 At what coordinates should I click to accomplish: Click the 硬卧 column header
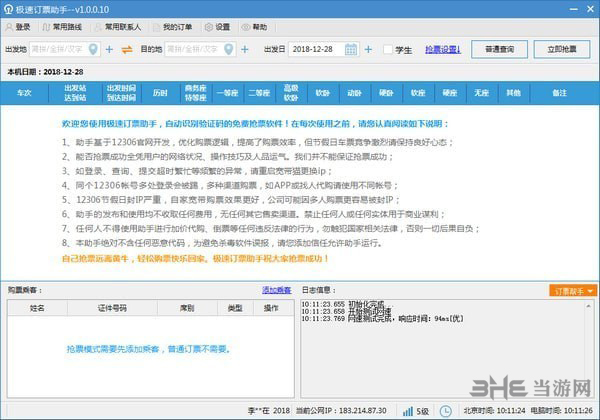click(386, 93)
